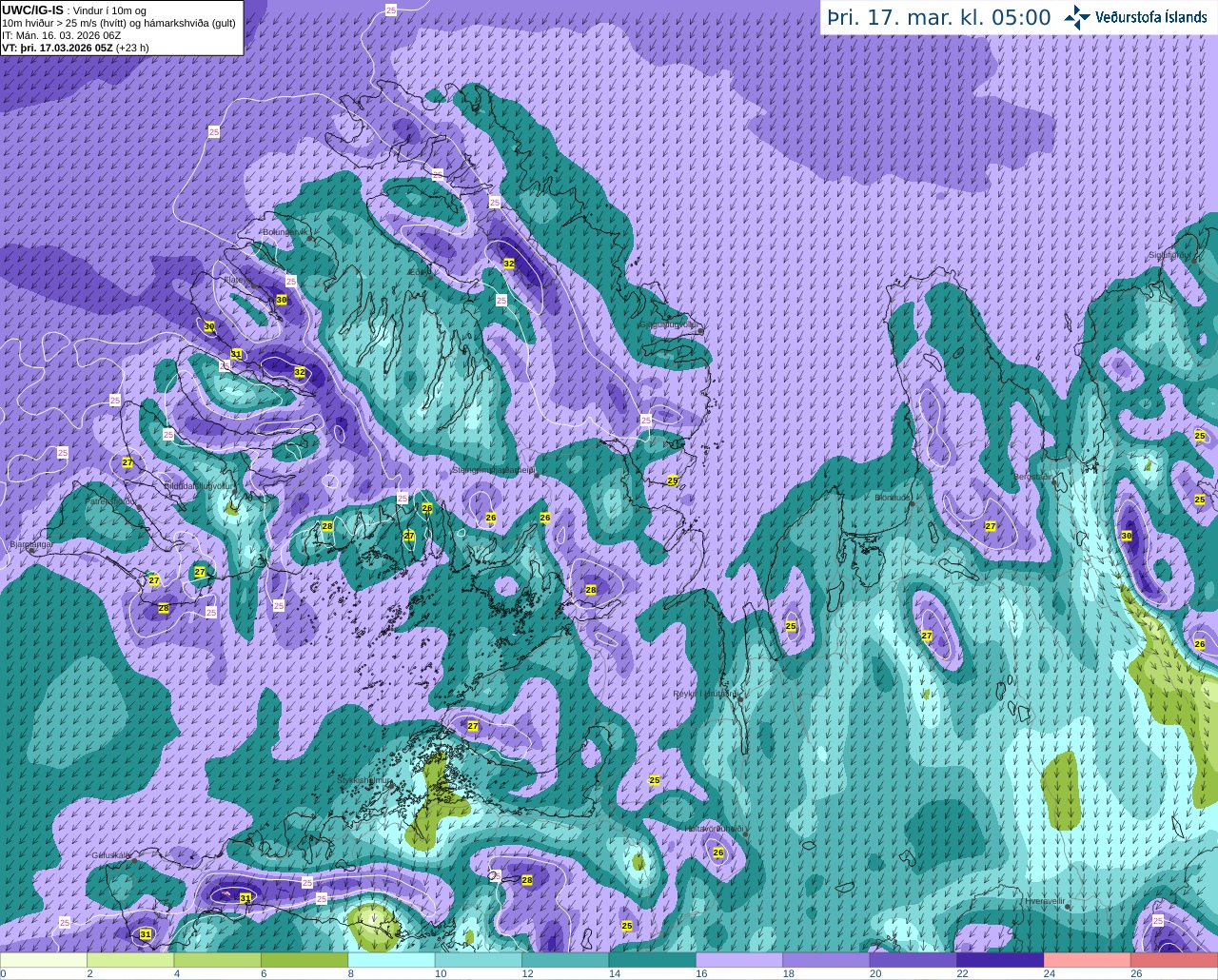Screen dimensions: 1218x980
Task: Pick the 24–26 m/s light pink swatch
Action: 1088,960
